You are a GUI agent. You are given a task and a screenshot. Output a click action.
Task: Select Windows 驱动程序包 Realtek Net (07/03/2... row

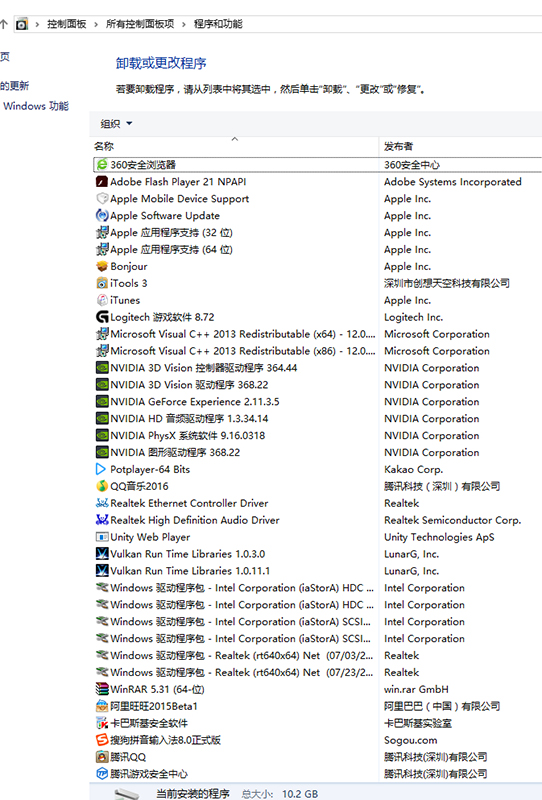[315, 655]
